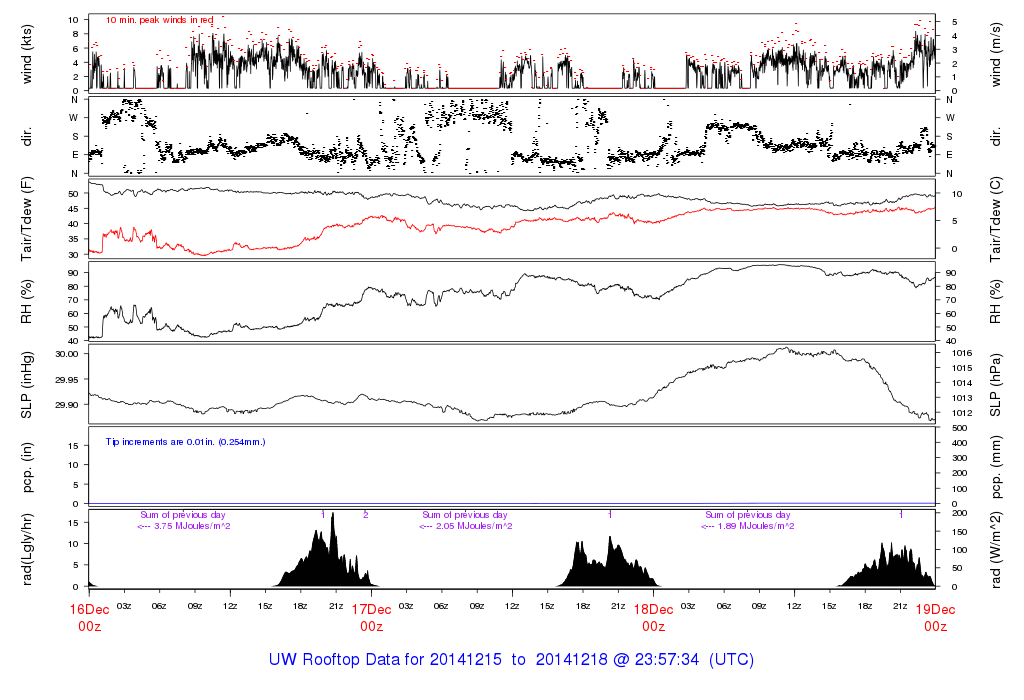Click the 'SLP (inHg)' axis label

[x=27, y=383]
